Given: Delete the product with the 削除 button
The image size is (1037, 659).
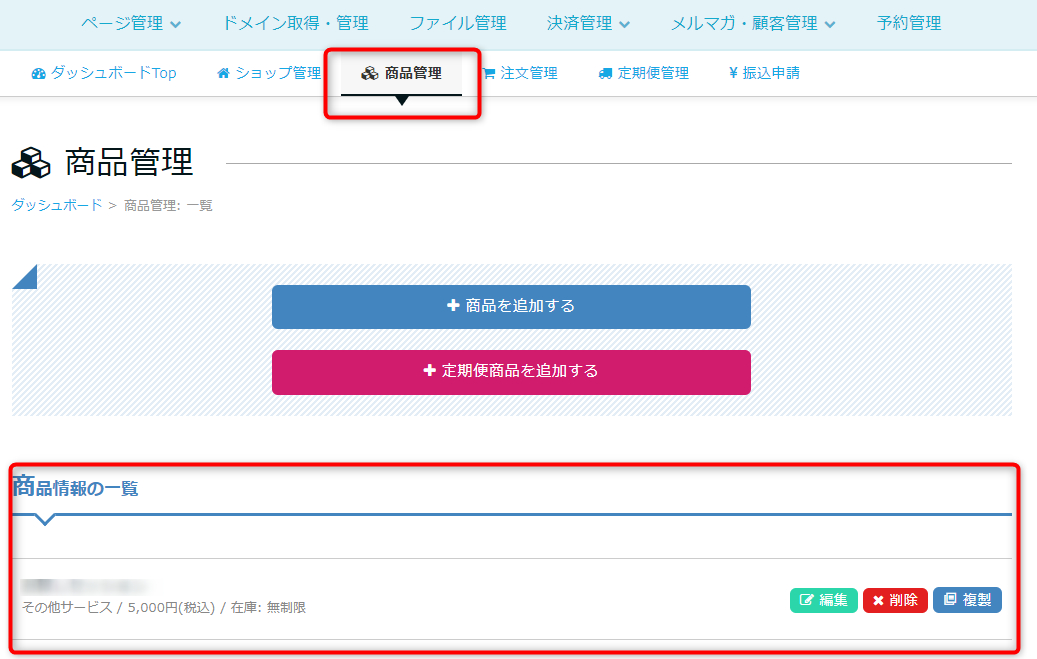Looking at the screenshot, I should pos(895,600).
